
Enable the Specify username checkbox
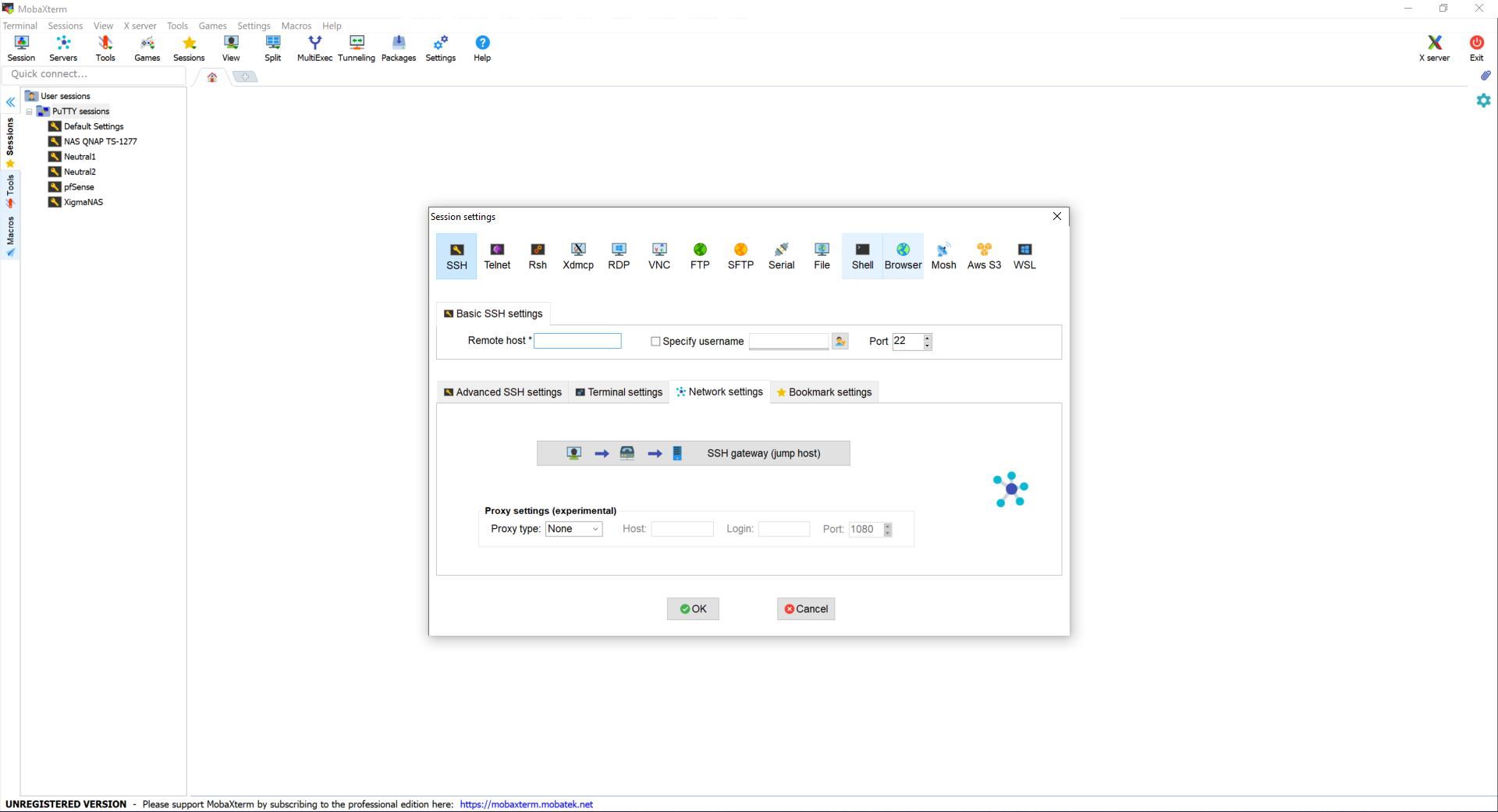click(655, 342)
